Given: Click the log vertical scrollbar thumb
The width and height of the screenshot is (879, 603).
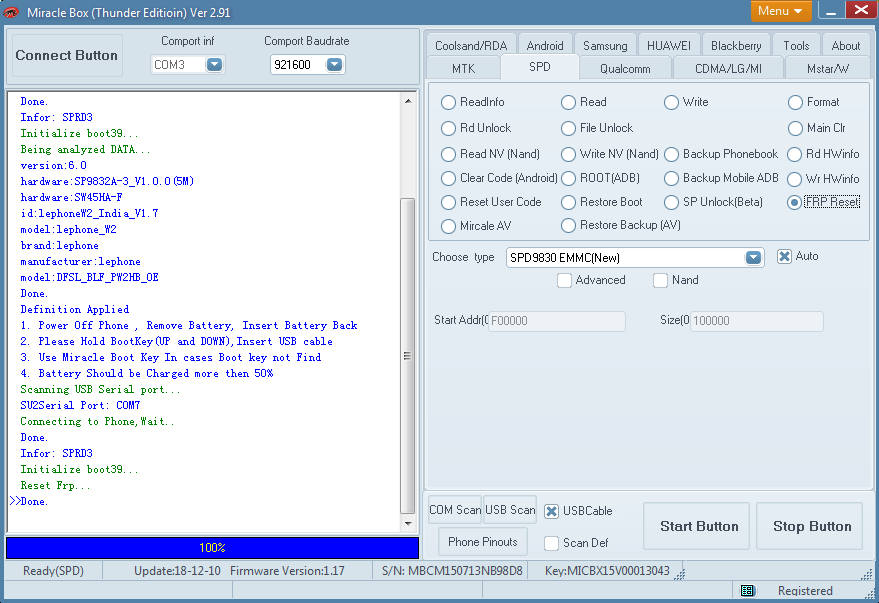Looking at the screenshot, I should pyautogui.click(x=408, y=356).
